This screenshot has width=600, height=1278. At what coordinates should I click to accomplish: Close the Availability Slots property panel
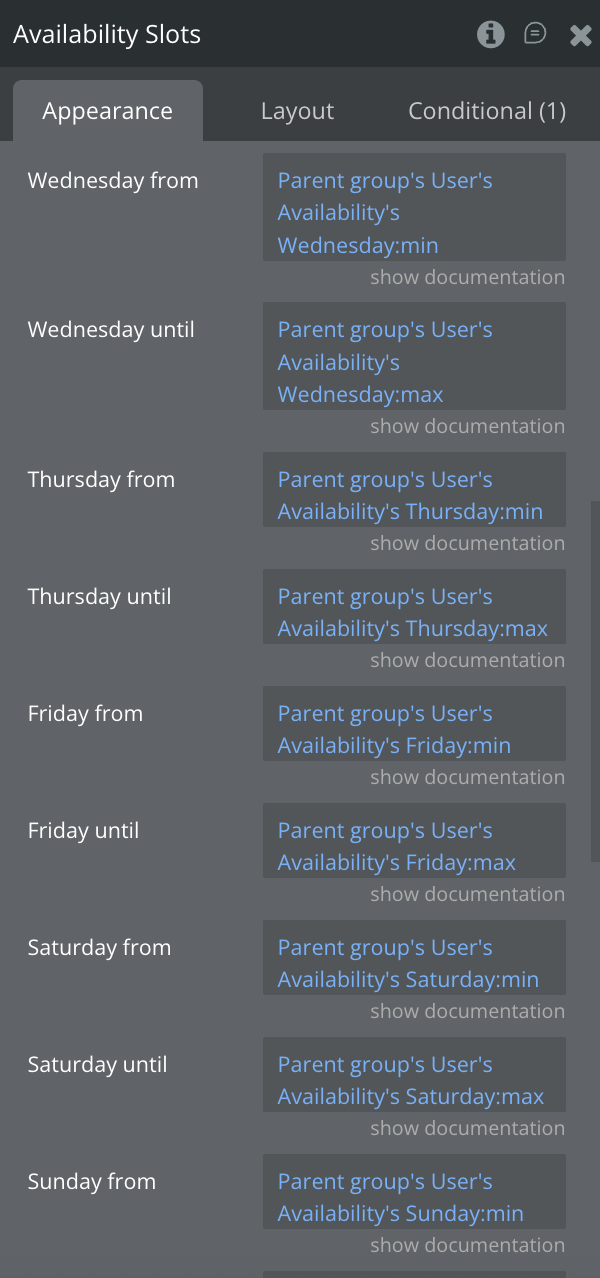[x=580, y=36]
